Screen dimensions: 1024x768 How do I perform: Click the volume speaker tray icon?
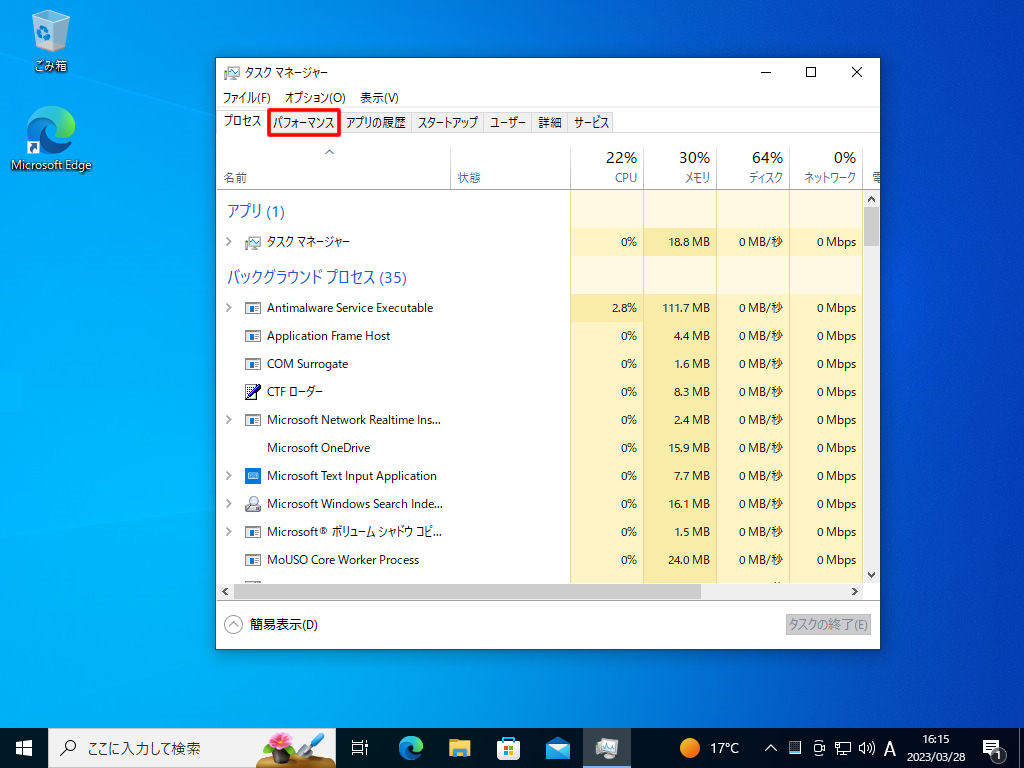(867, 748)
